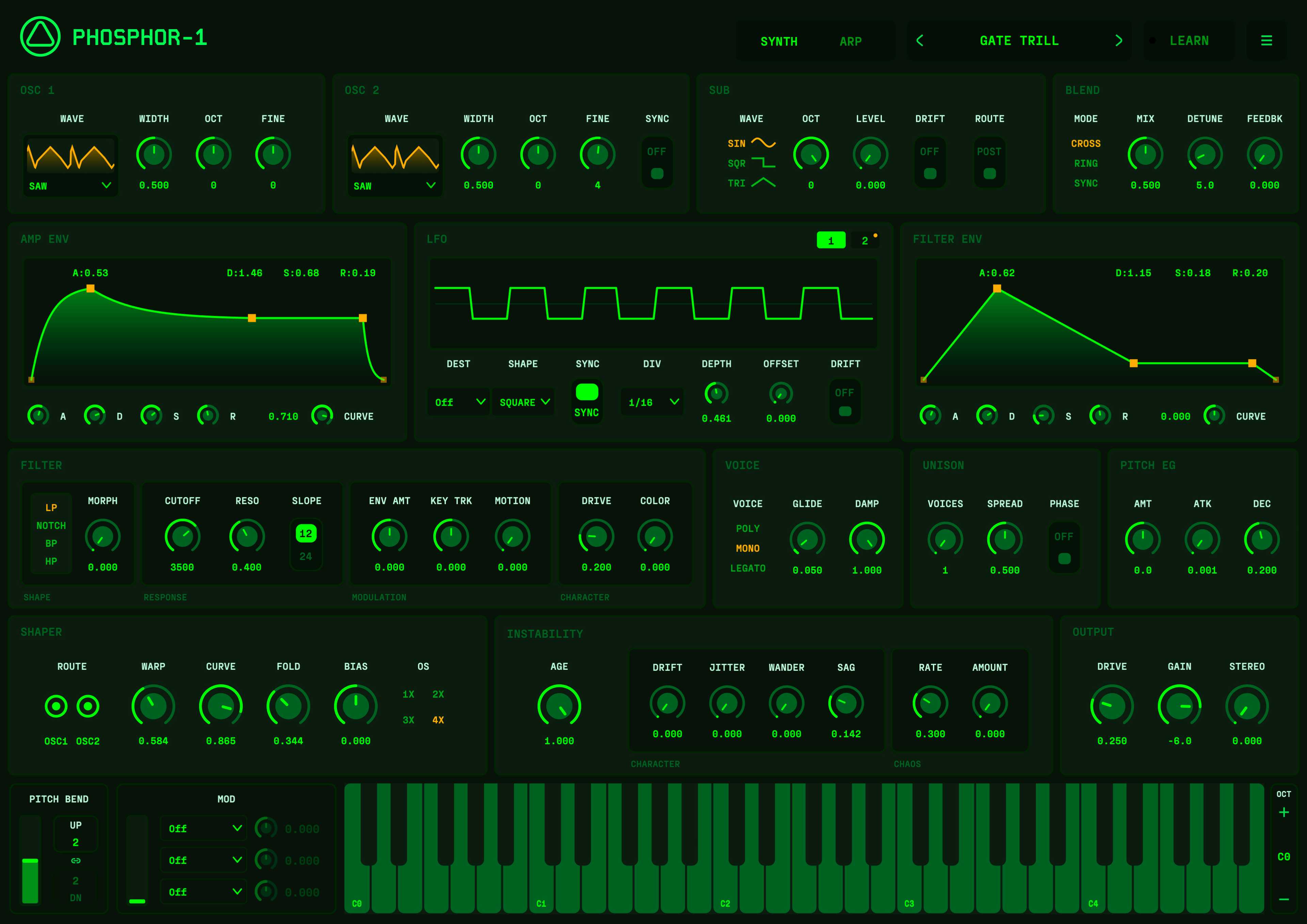Viewport: 1307px width, 924px height.
Task: Select LFO tab 2
Action: 865,240
